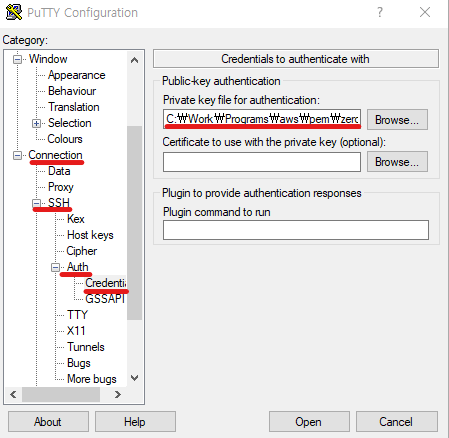Collapse the Connection category node
The height and width of the screenshot is (438, 449).
[x=17, y=155]
